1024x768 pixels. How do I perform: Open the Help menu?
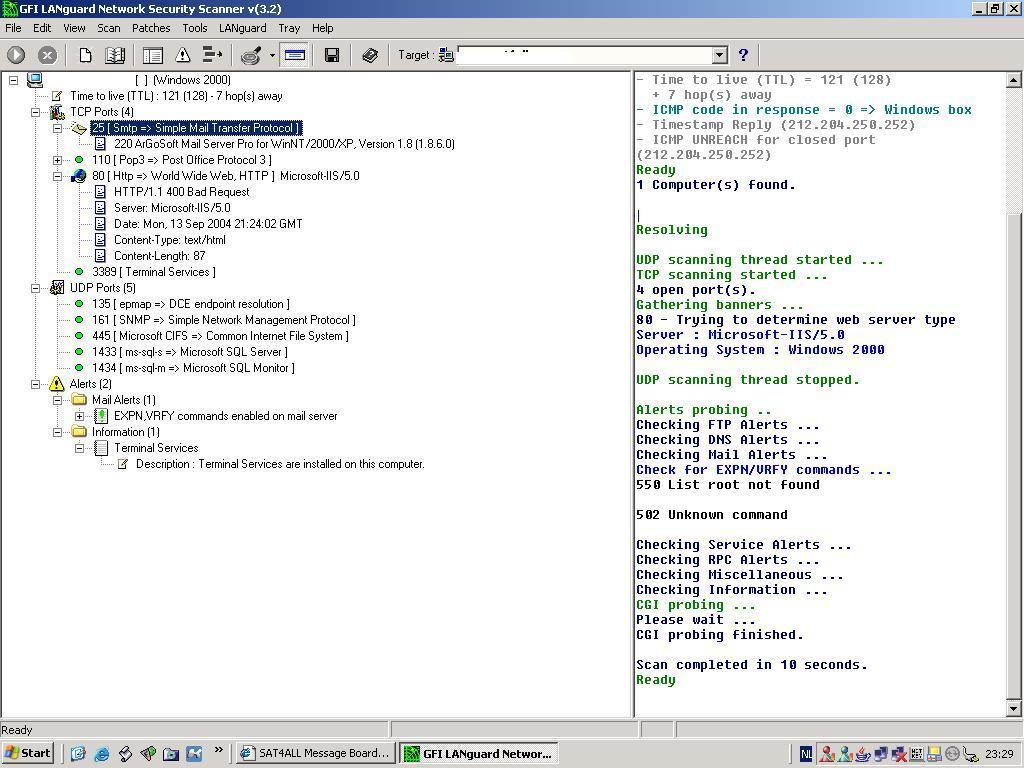(x=322, y=28)
